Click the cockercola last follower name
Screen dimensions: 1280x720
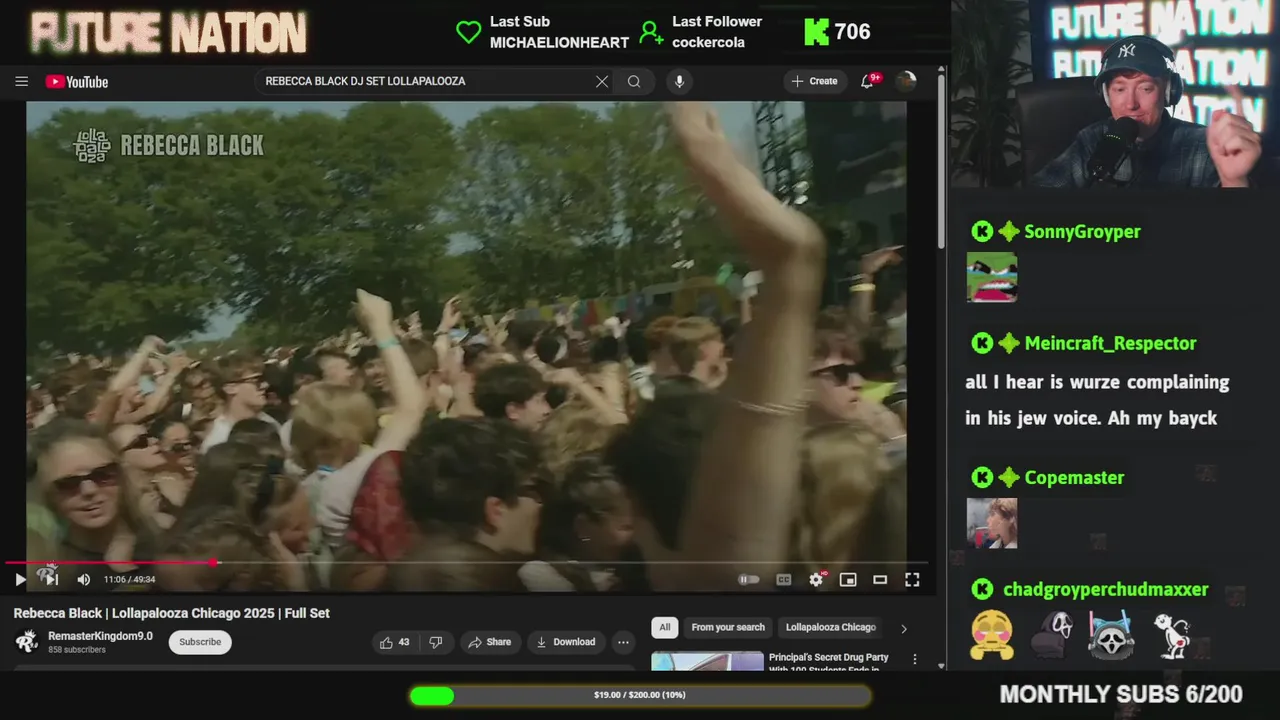708,42
